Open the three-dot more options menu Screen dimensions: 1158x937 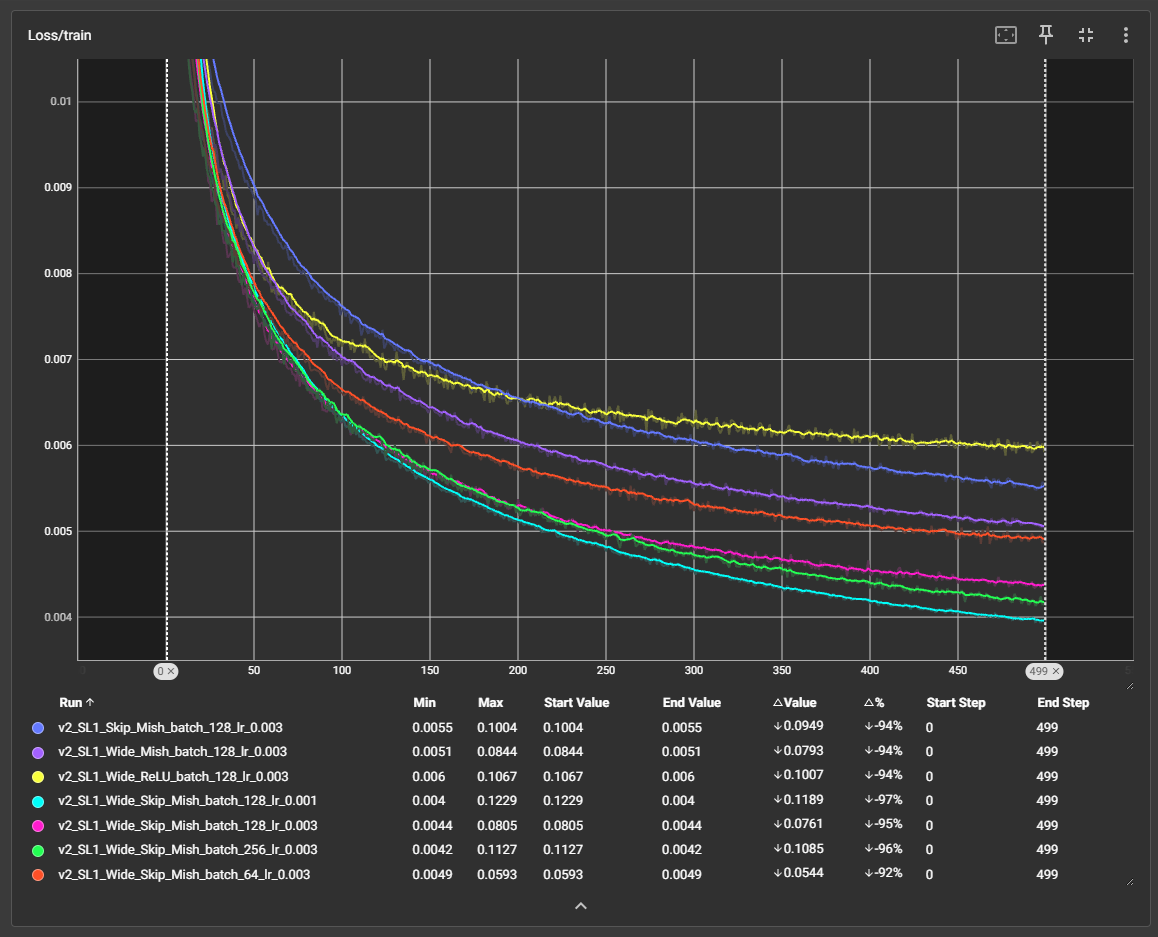1126,35
